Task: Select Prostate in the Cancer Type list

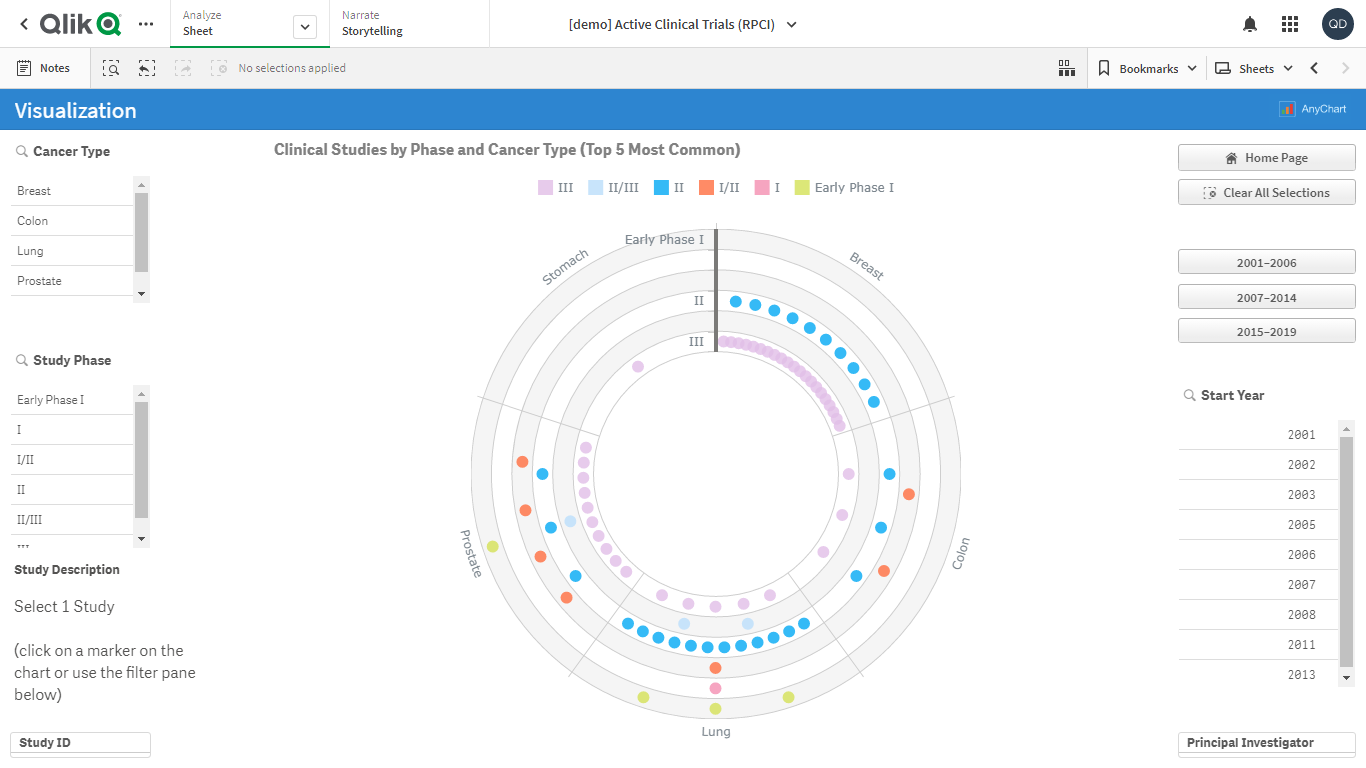Action: (38, 281)
